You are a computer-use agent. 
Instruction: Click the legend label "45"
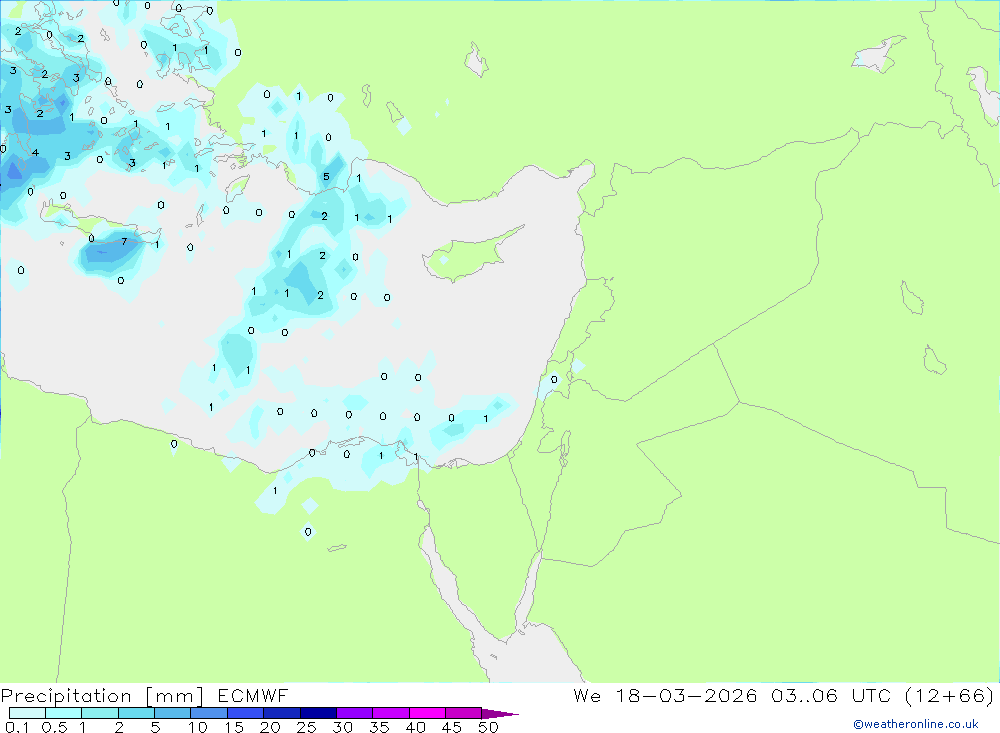click(x=452, y=727)
